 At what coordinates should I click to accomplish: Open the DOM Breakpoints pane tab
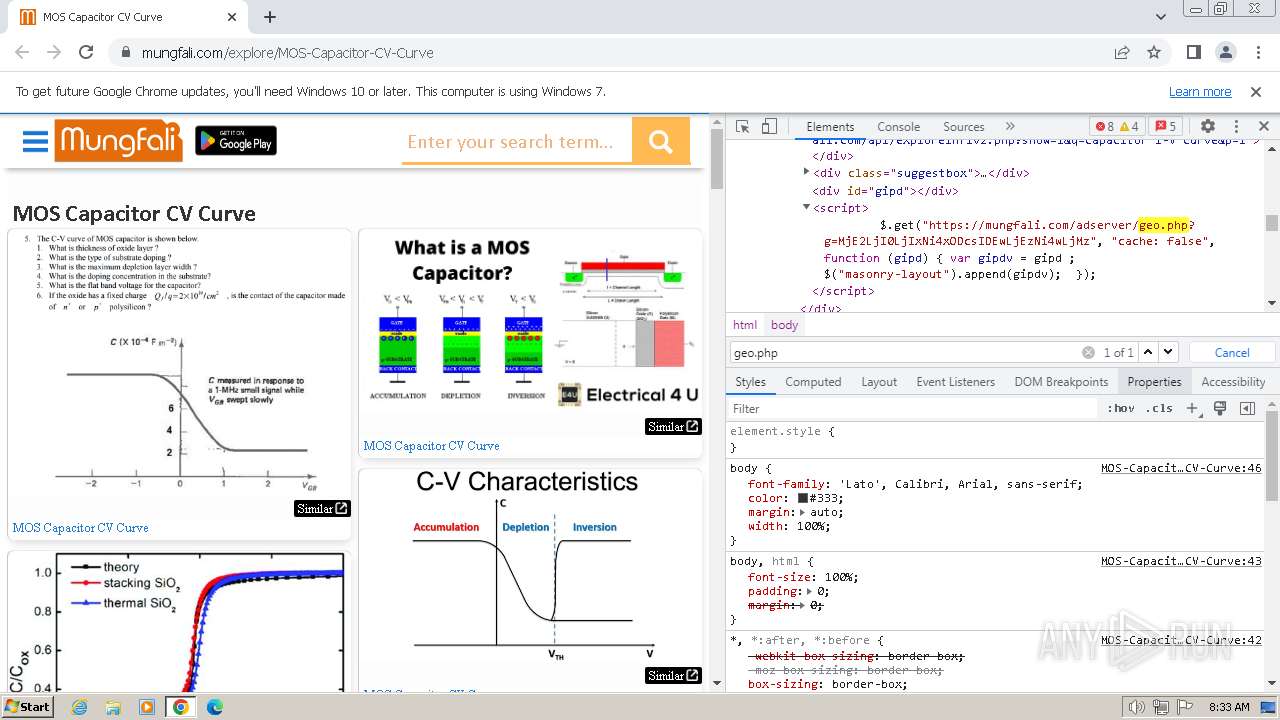point(1061,381)
